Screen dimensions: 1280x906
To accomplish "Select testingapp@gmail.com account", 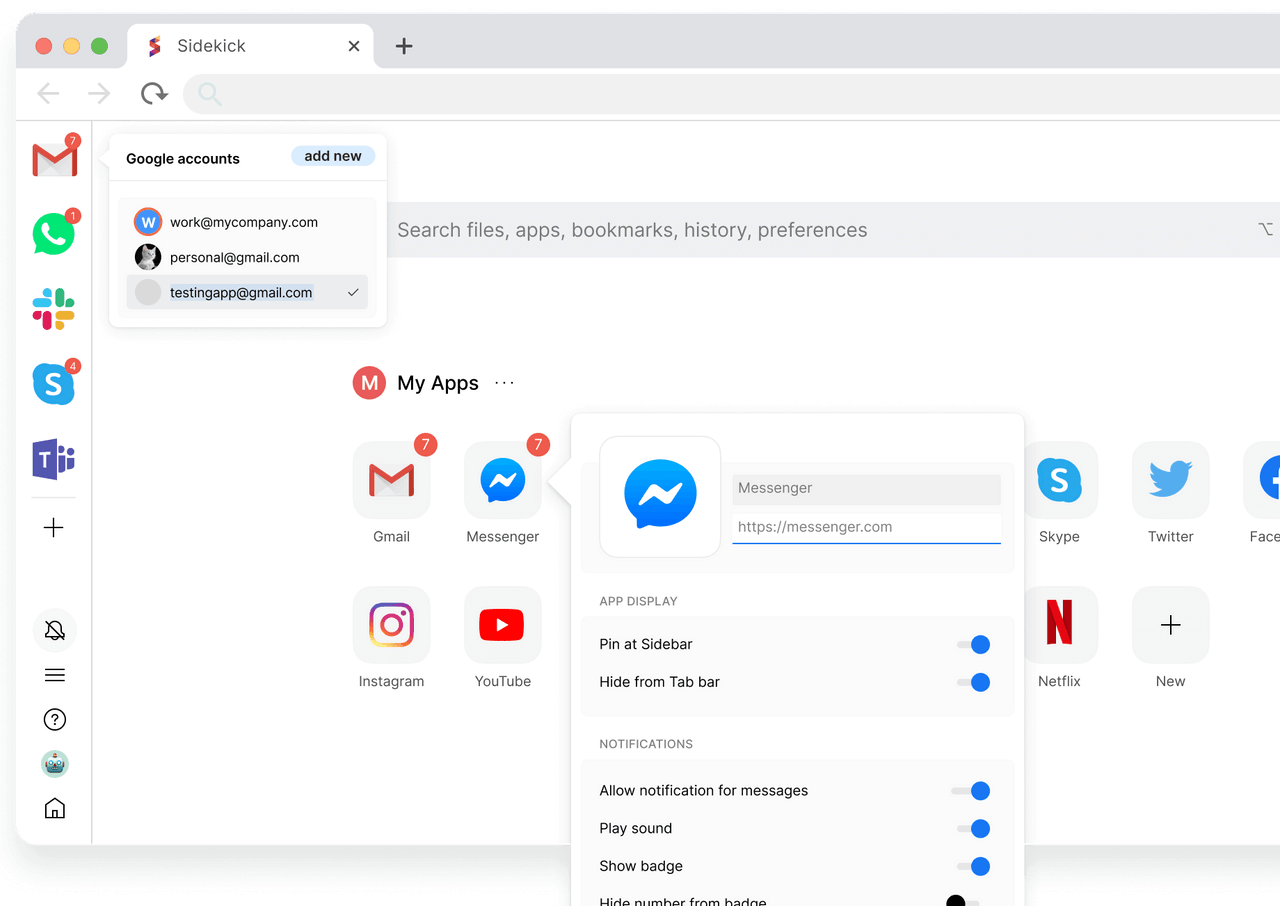I will coord(247,292).
